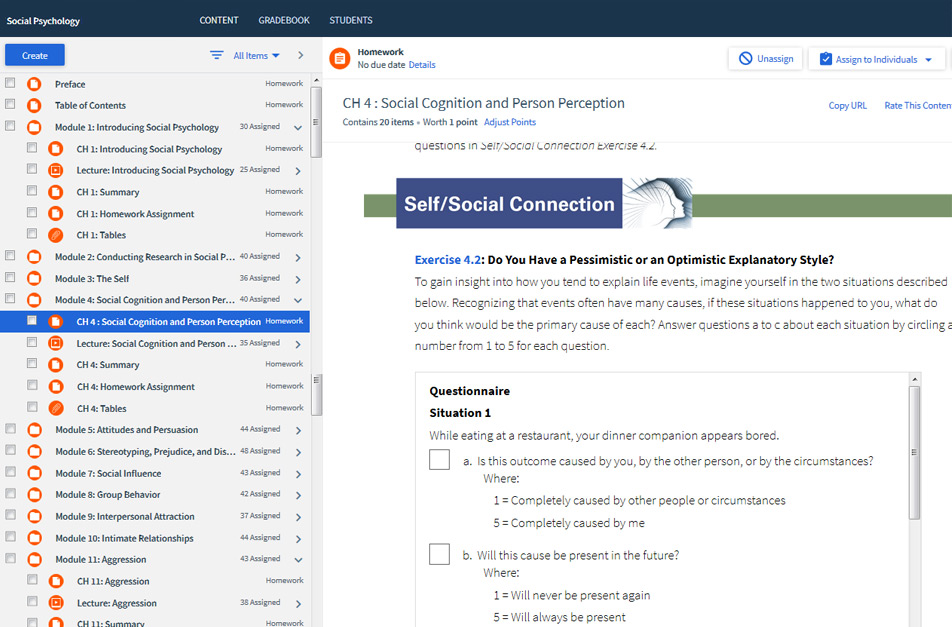The width and height of the screenshot is (952, 627).
Task: Click the Table of Contents item icon
Action: [34, 106]
